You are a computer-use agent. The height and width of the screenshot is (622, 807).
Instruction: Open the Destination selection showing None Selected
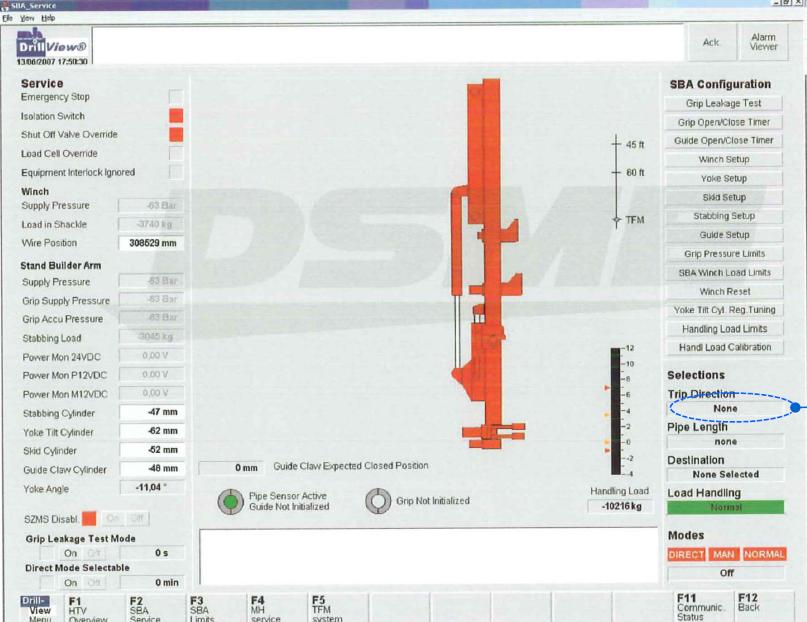[726, 474]
